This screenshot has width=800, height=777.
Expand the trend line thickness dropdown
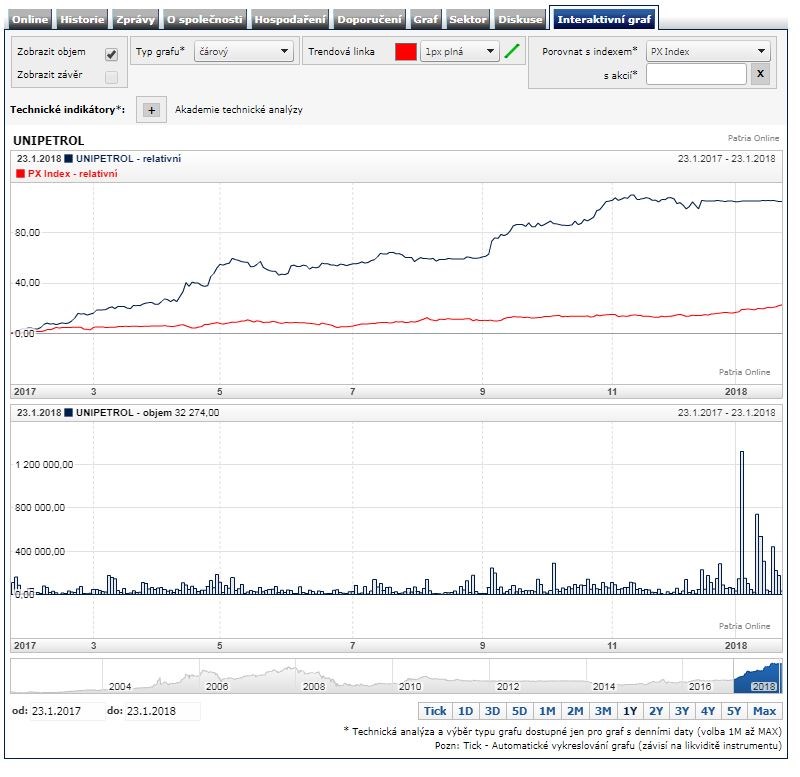point(459,51)
